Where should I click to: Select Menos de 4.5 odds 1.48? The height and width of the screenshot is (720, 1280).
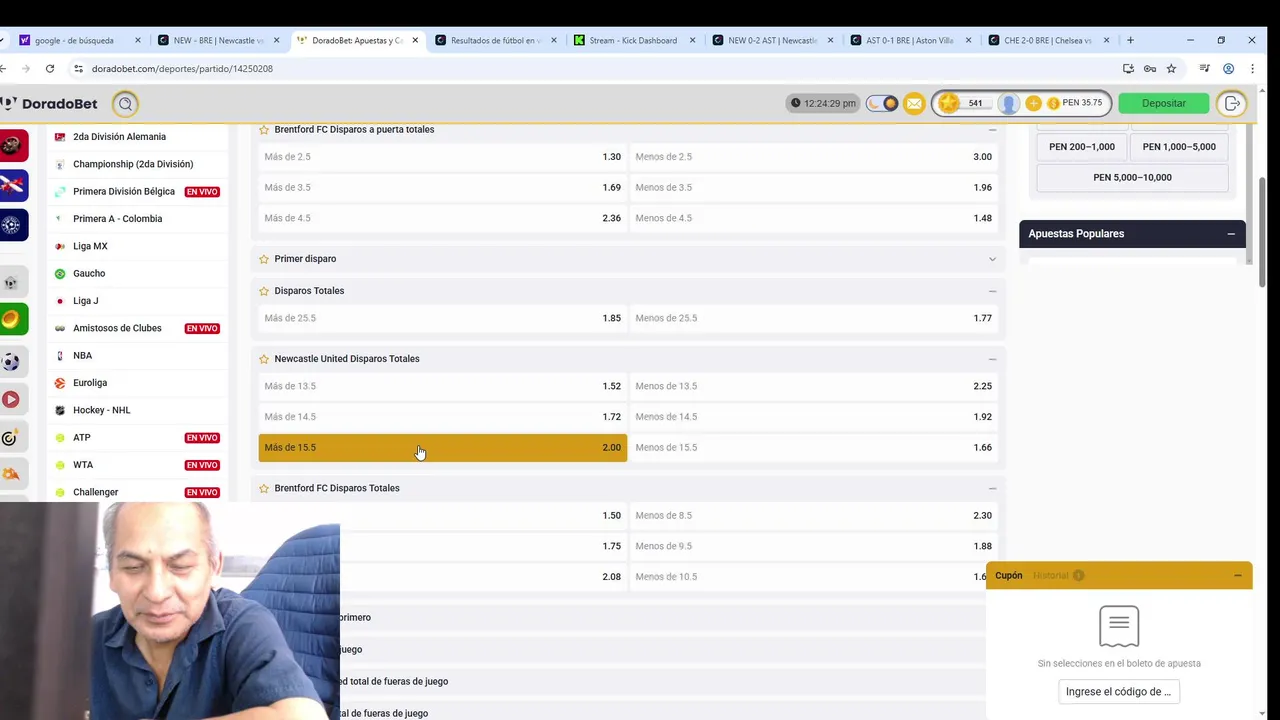point(813,218)
